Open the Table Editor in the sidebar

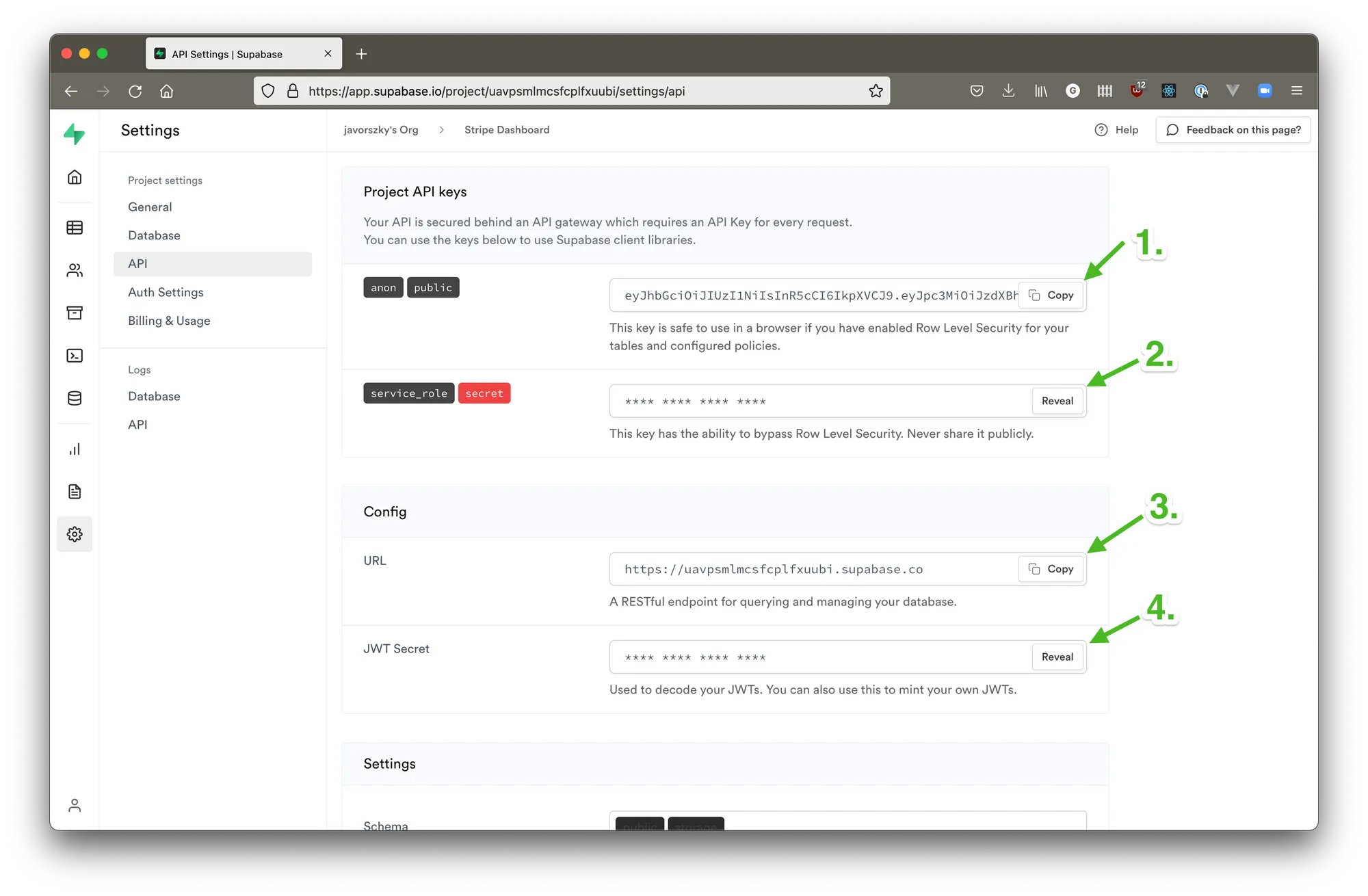coord(75,228)
